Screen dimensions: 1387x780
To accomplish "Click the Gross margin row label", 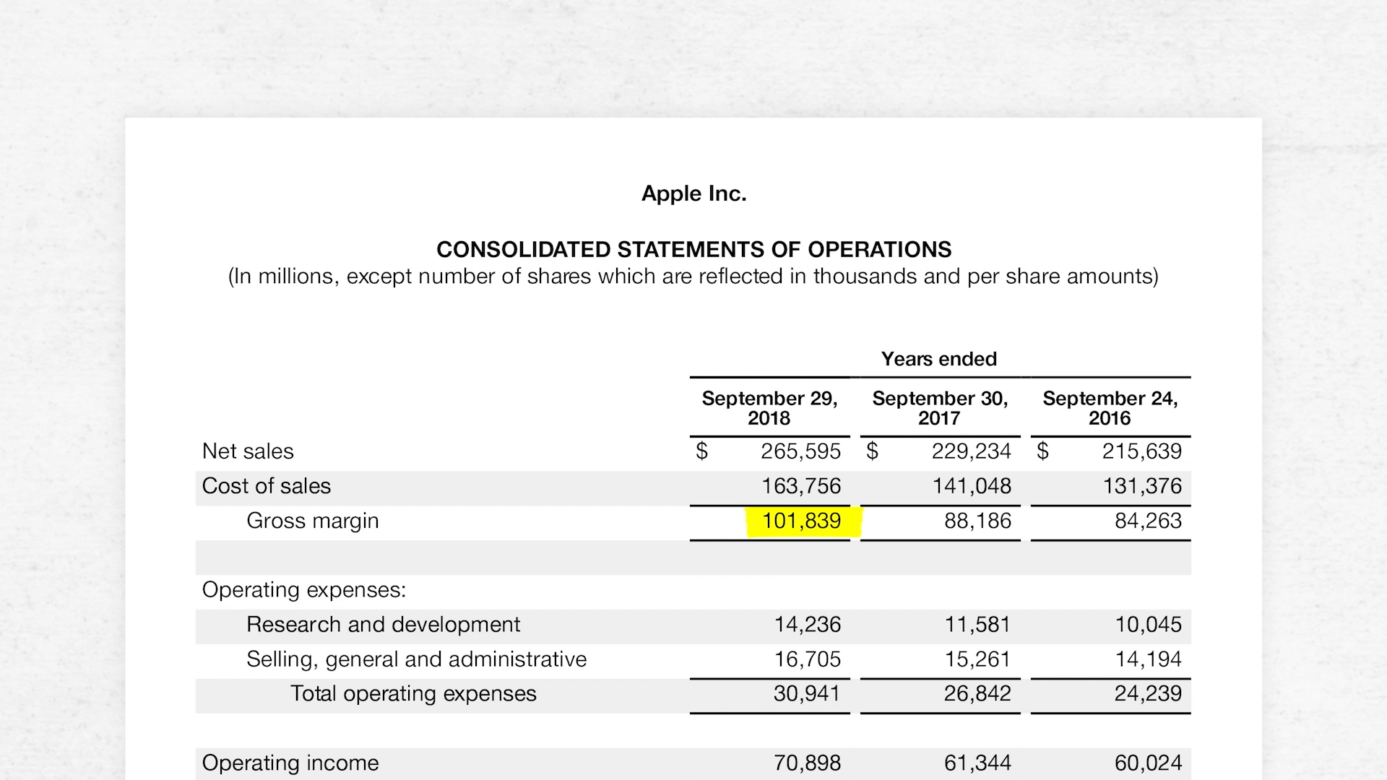I will point(313,521).
